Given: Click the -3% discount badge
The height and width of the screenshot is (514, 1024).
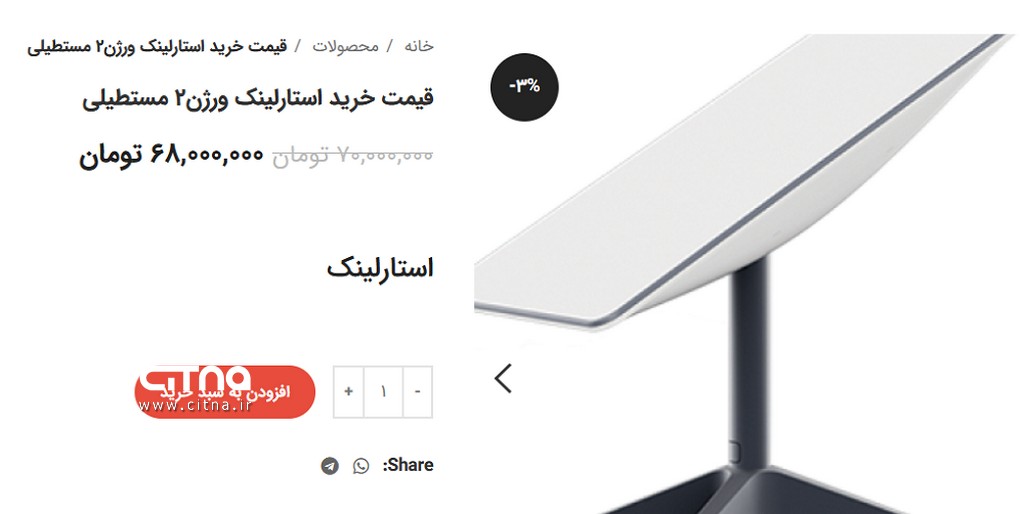Looking at the screenshot, I should [x=524, y=87].
